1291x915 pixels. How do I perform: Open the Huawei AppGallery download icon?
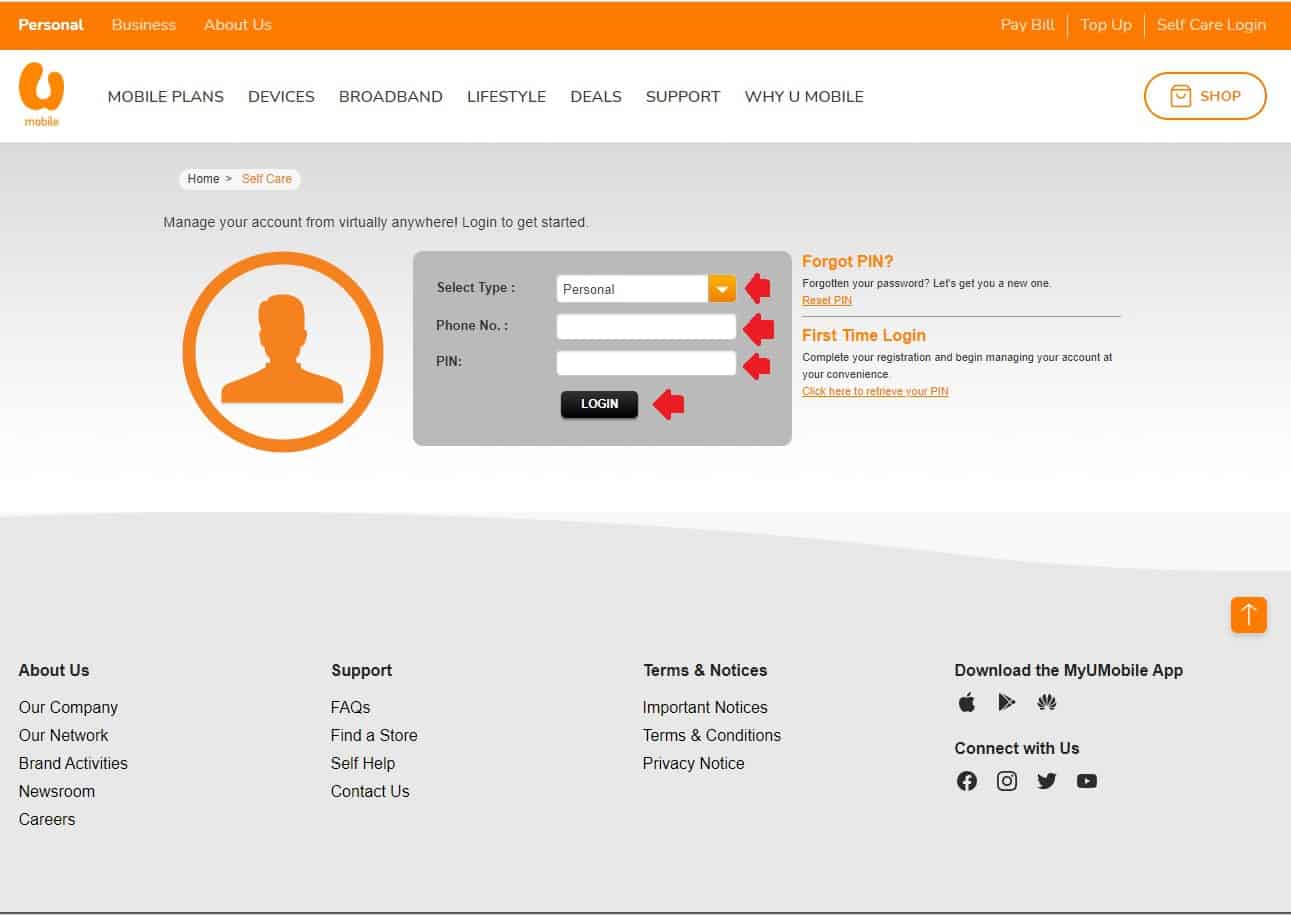pos(1047,703)
